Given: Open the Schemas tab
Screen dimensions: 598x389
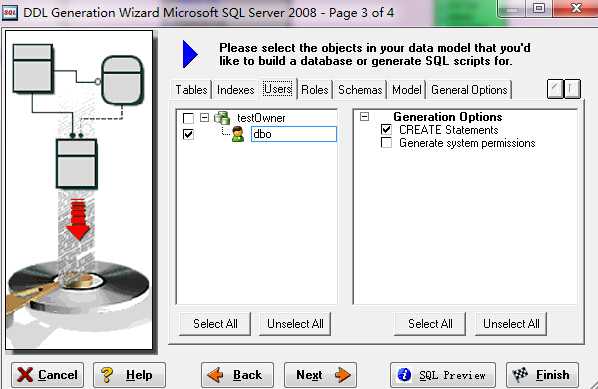Looking at the screenshot, I should coord(360,90).
